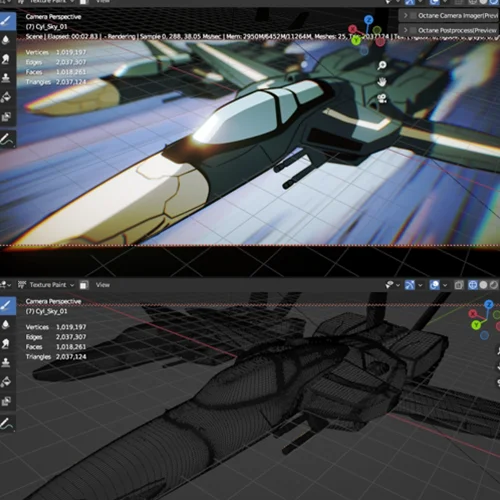Click the green Y axis on lower gizmo

pos(476,325)
